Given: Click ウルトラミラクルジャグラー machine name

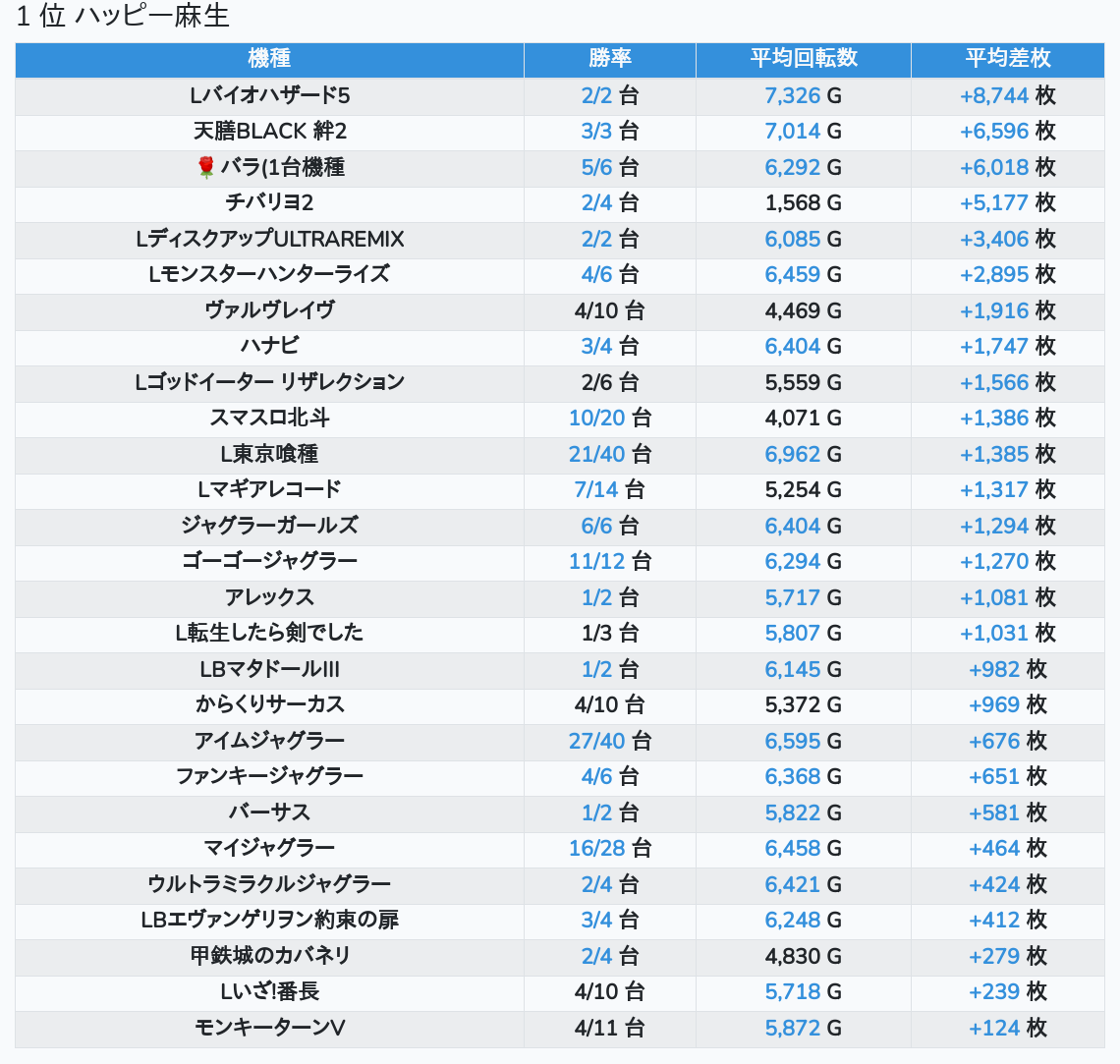Looking at the screenshot, I should pyautogui.click(x=269, y=885).
